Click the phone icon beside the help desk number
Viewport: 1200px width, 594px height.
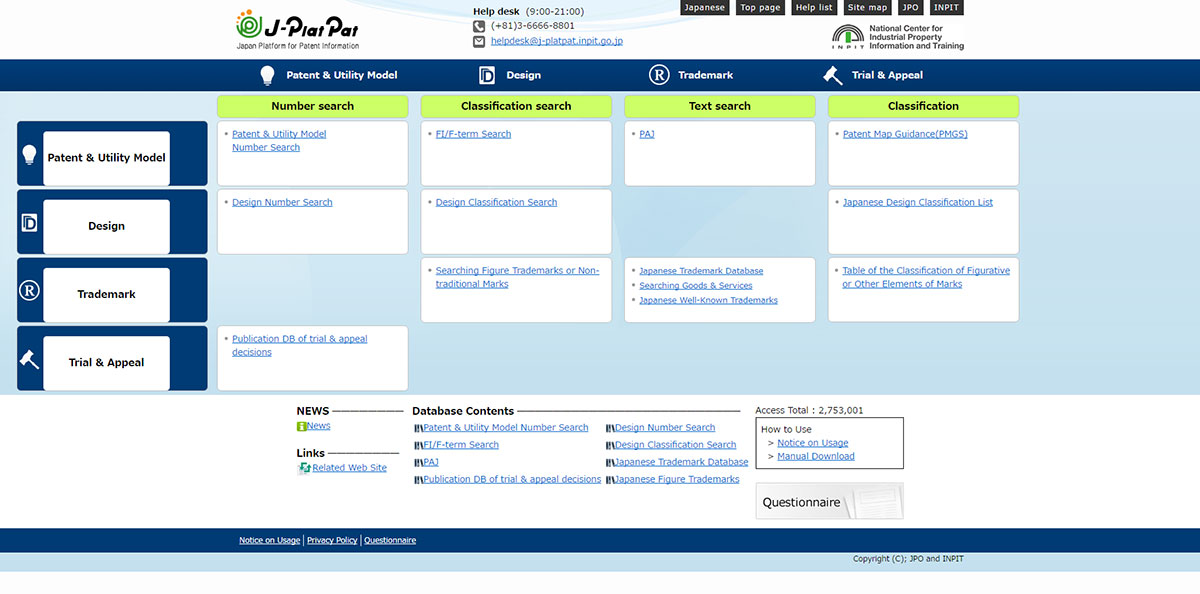click(x=479, y=26)
